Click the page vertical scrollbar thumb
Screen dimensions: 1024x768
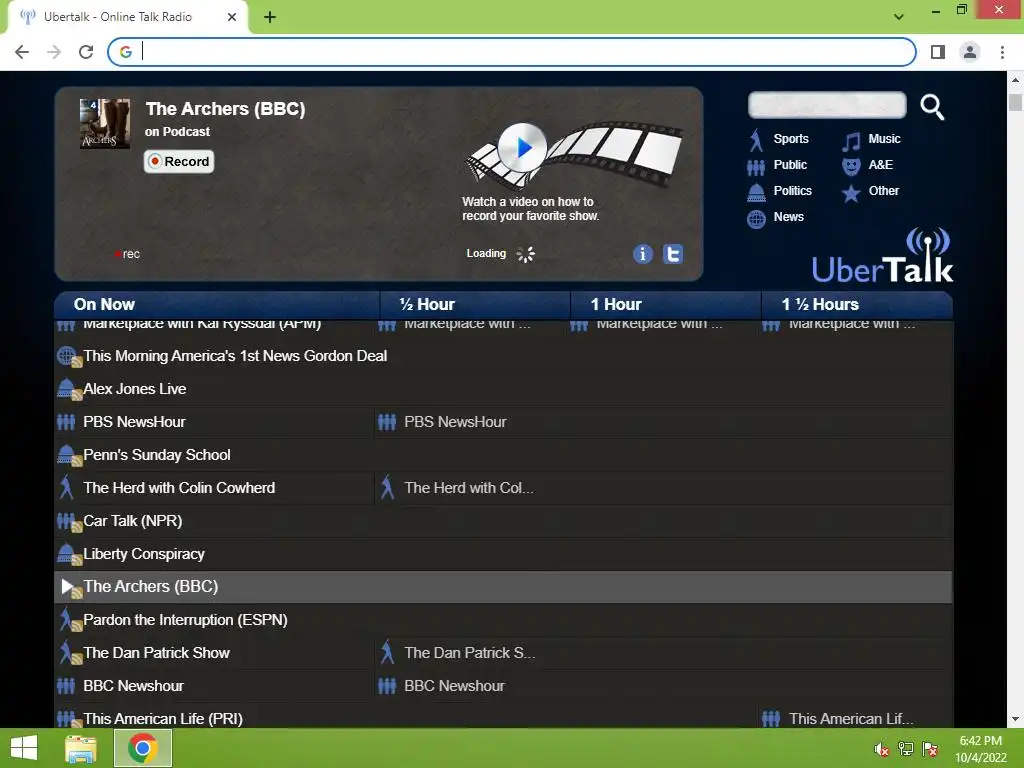pos(1015,103)
